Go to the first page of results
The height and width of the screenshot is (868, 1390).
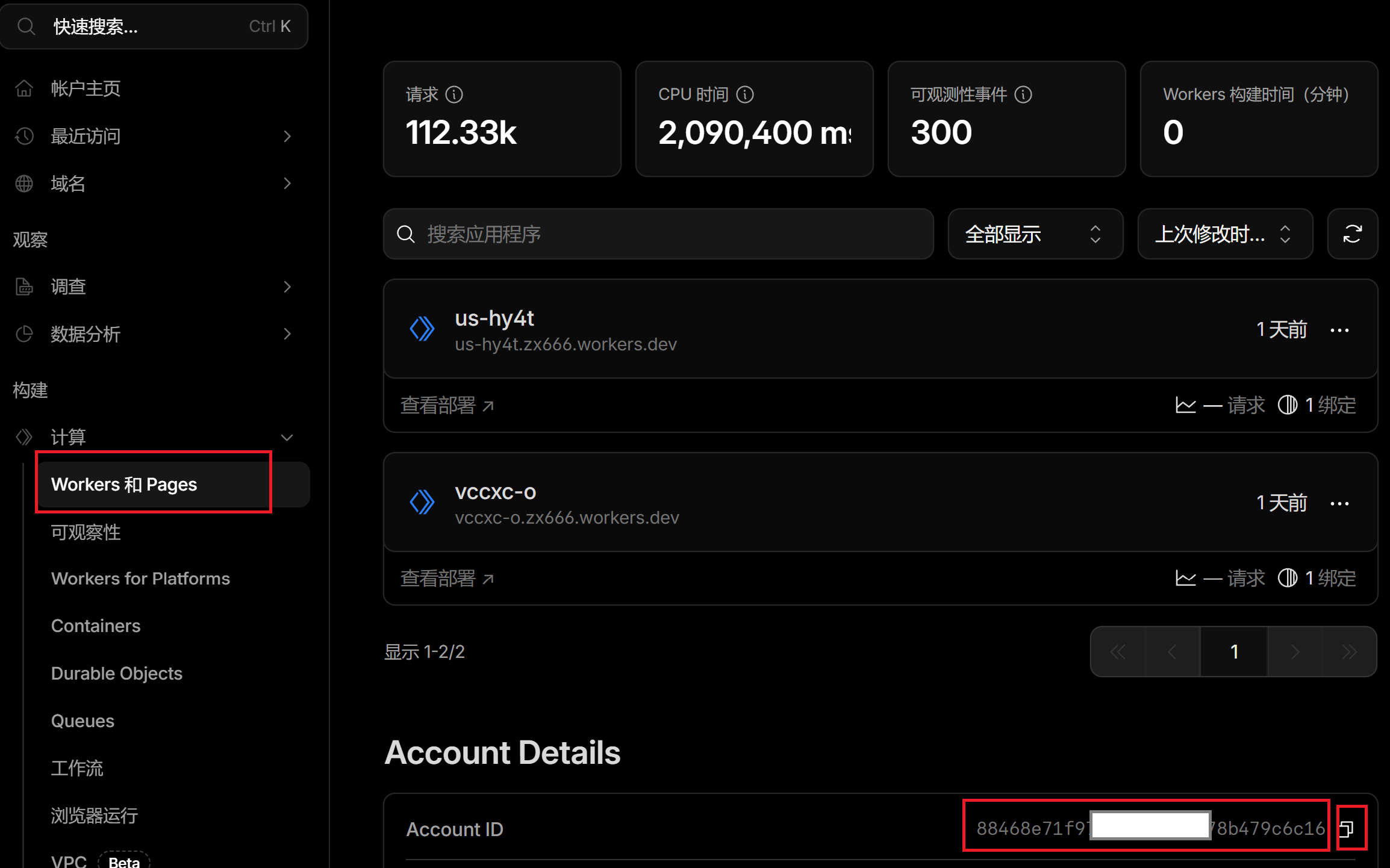pos(1118,652)
